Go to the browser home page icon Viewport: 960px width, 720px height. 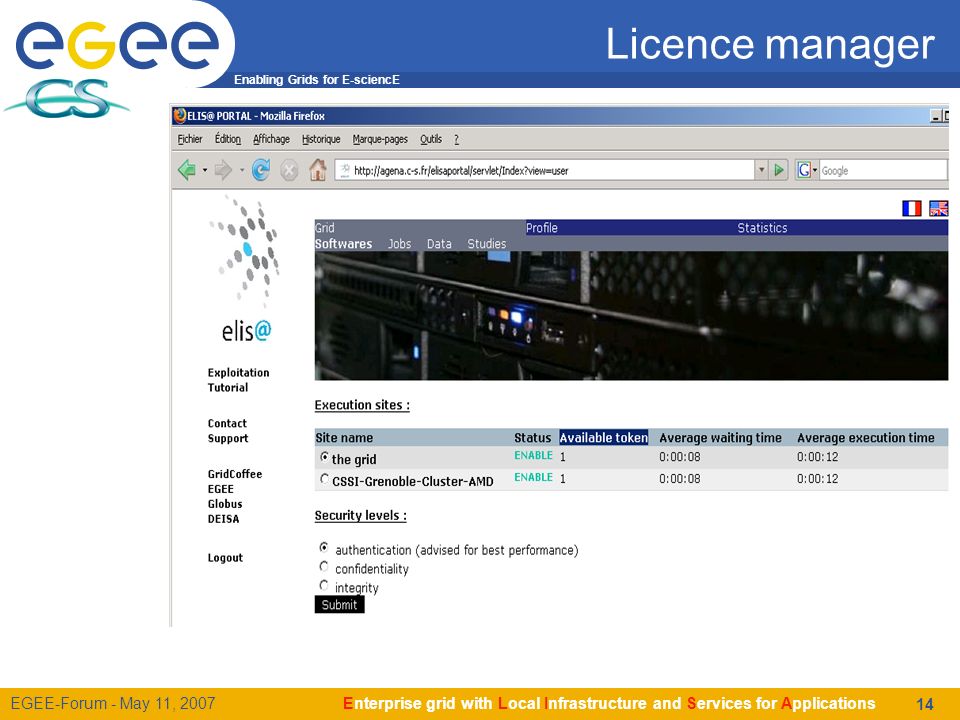317,170
